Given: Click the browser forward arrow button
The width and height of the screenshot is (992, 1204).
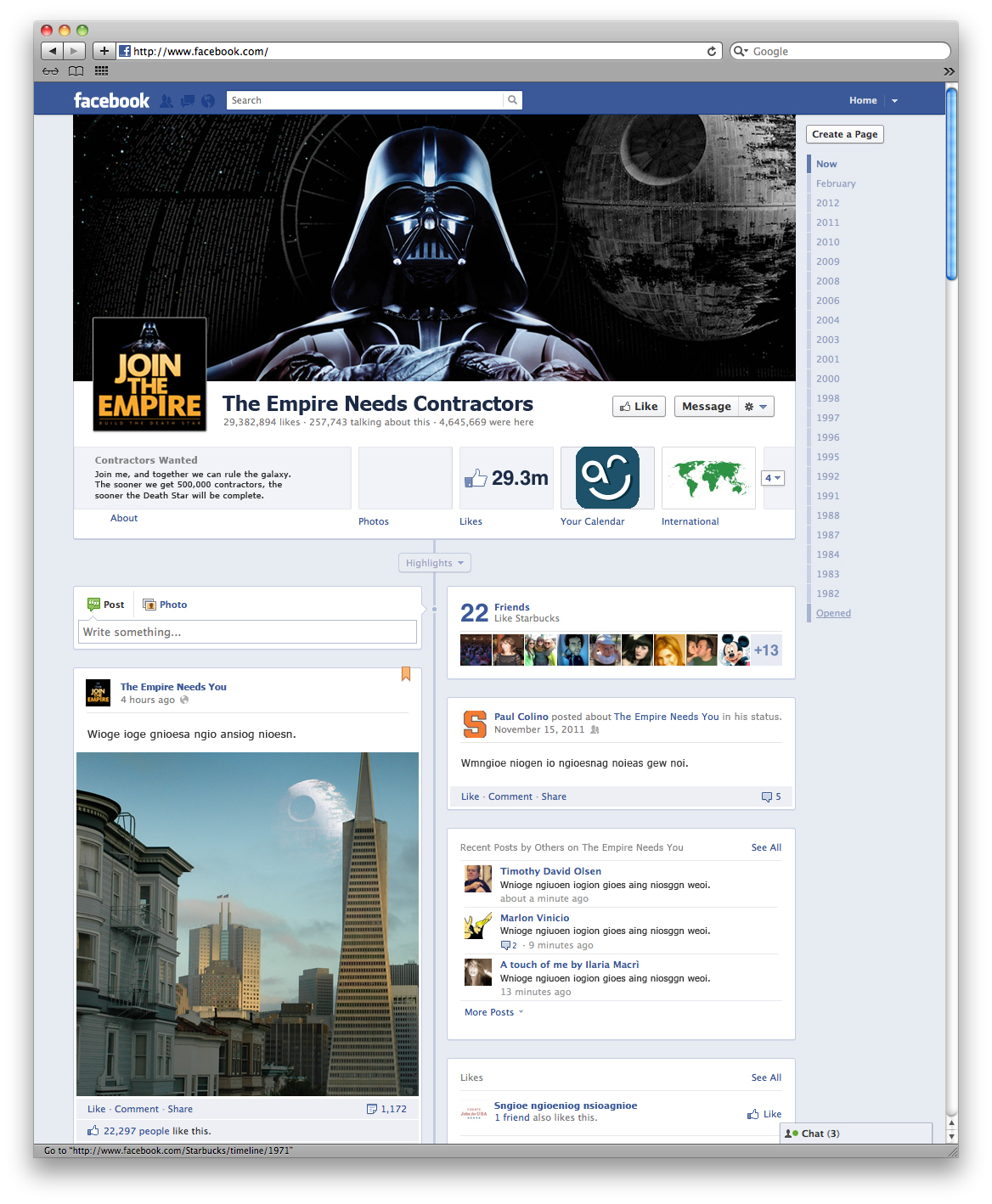Looking at the screenshot, I should pyautogui.click(x=75, y=51).
